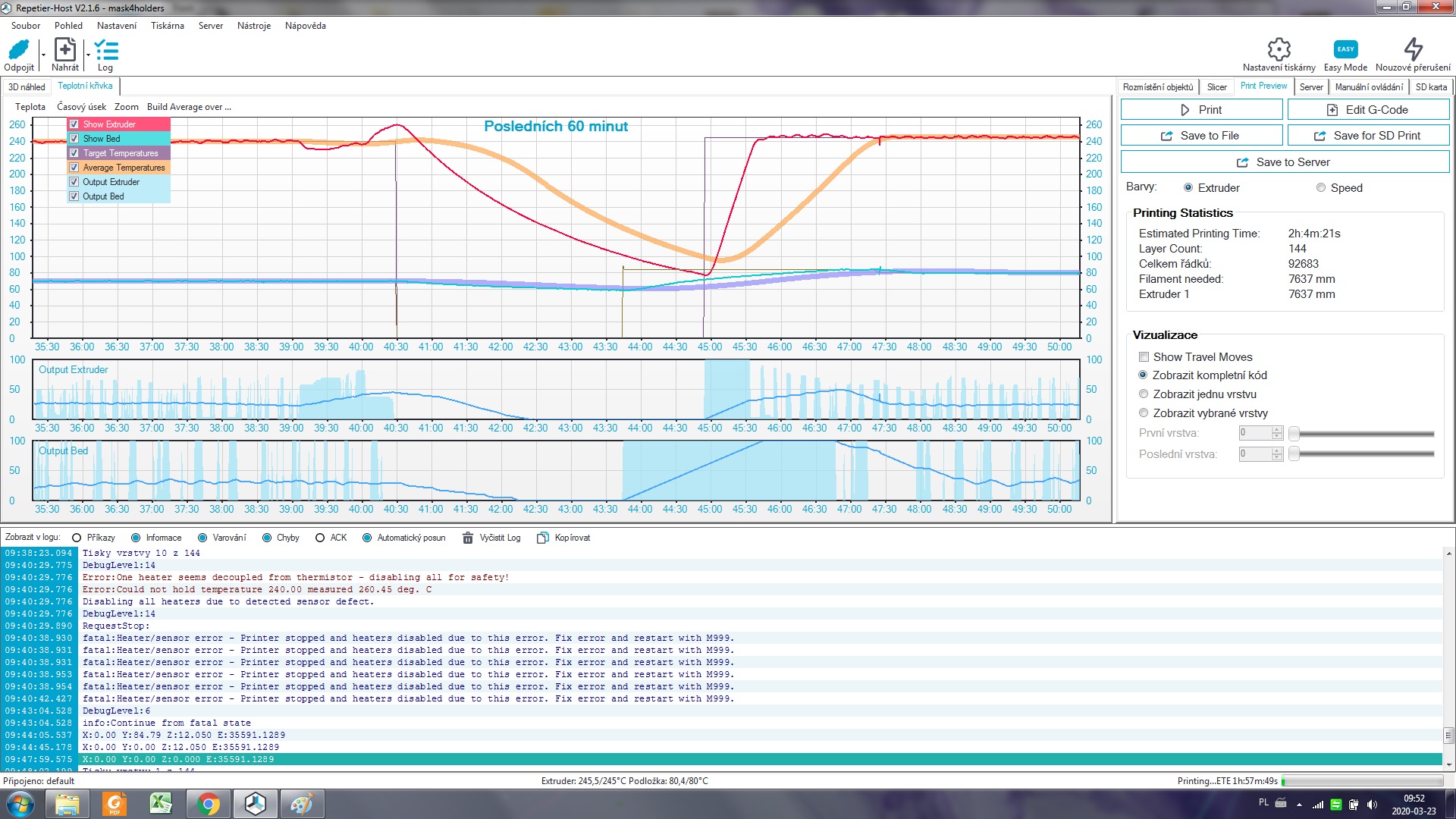Click the Vyčistit Log trash icon
Viewport: 1456px width, 819px height.
(x=468, y=538)
